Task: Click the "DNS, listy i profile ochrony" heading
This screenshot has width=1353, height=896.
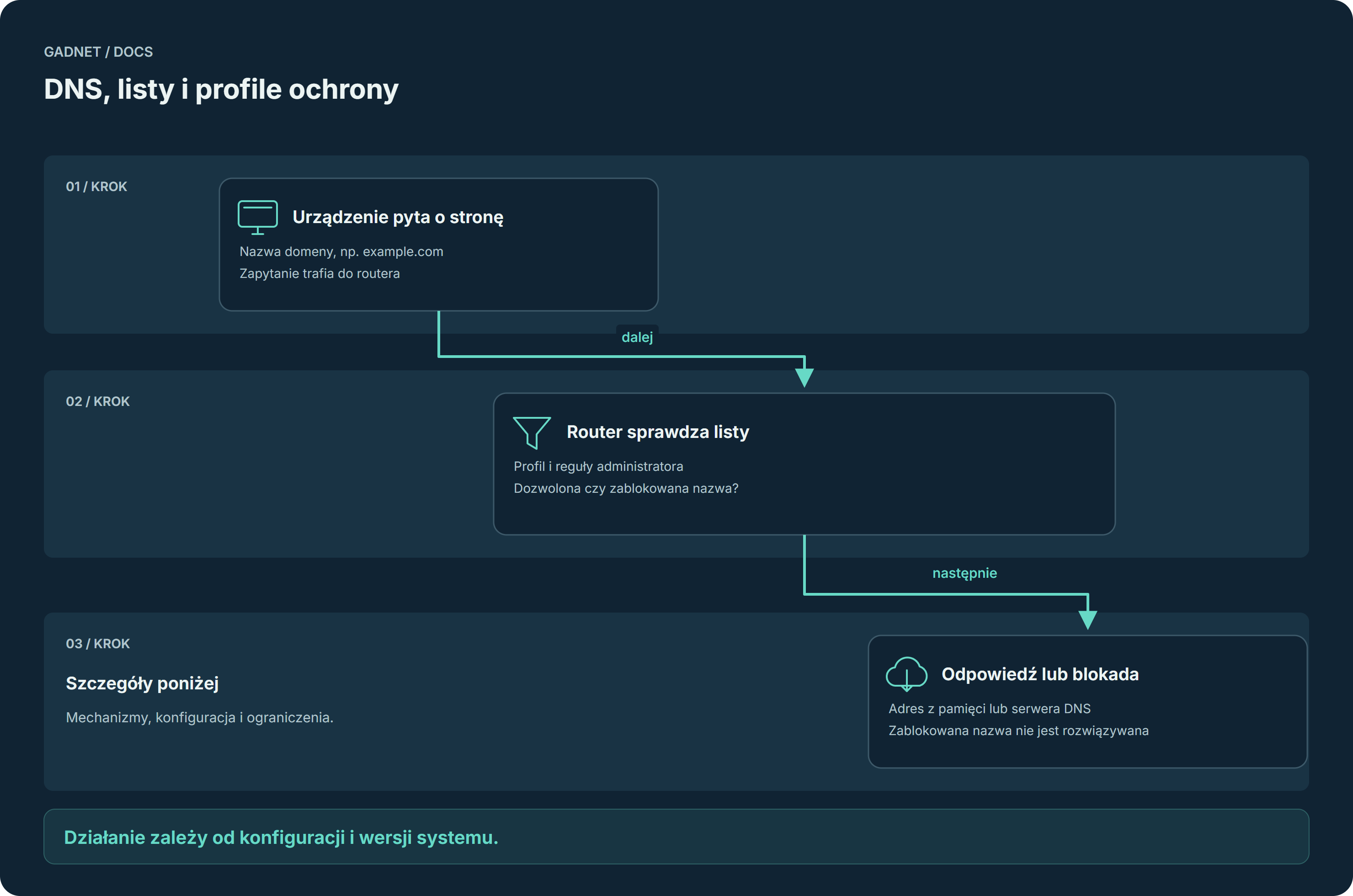Action: [221, 90]
